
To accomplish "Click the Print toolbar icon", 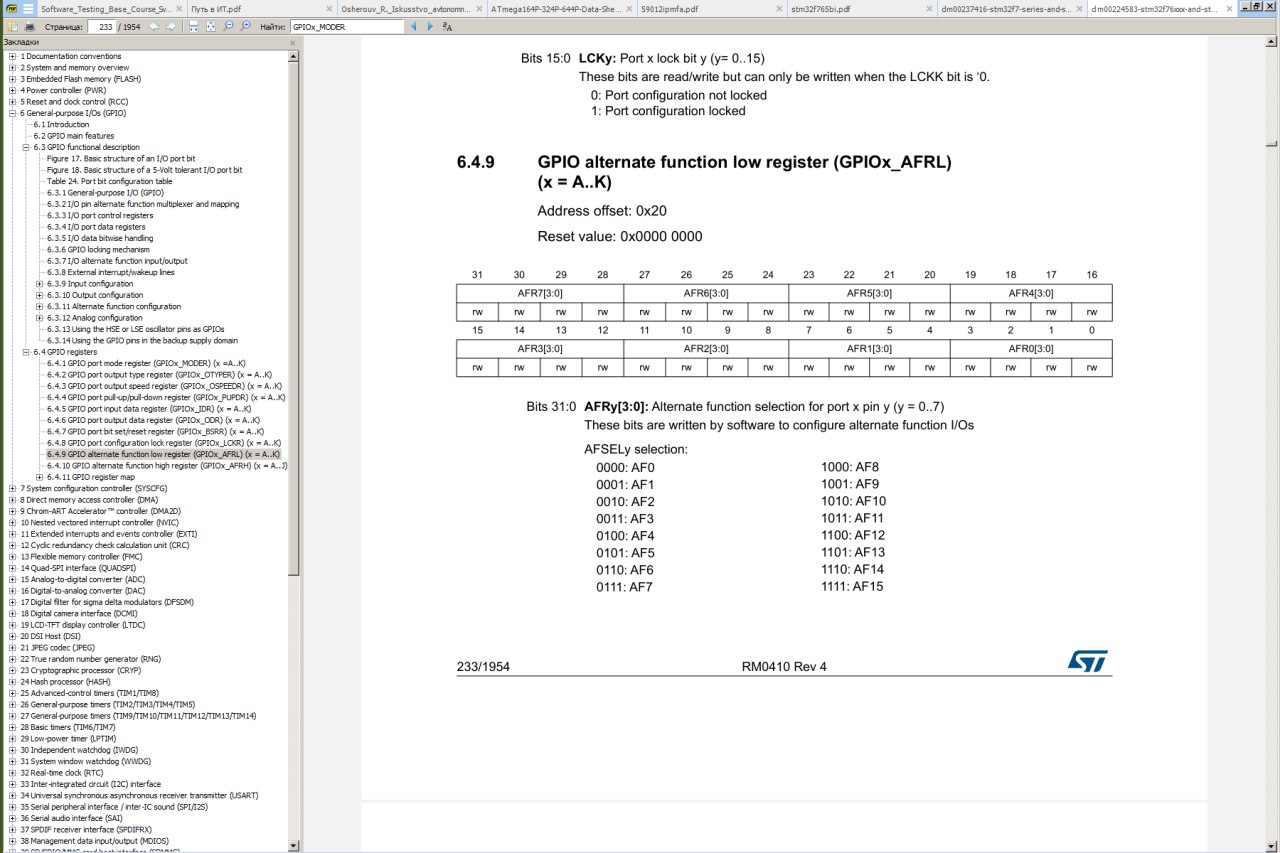I will coord(30,26).
